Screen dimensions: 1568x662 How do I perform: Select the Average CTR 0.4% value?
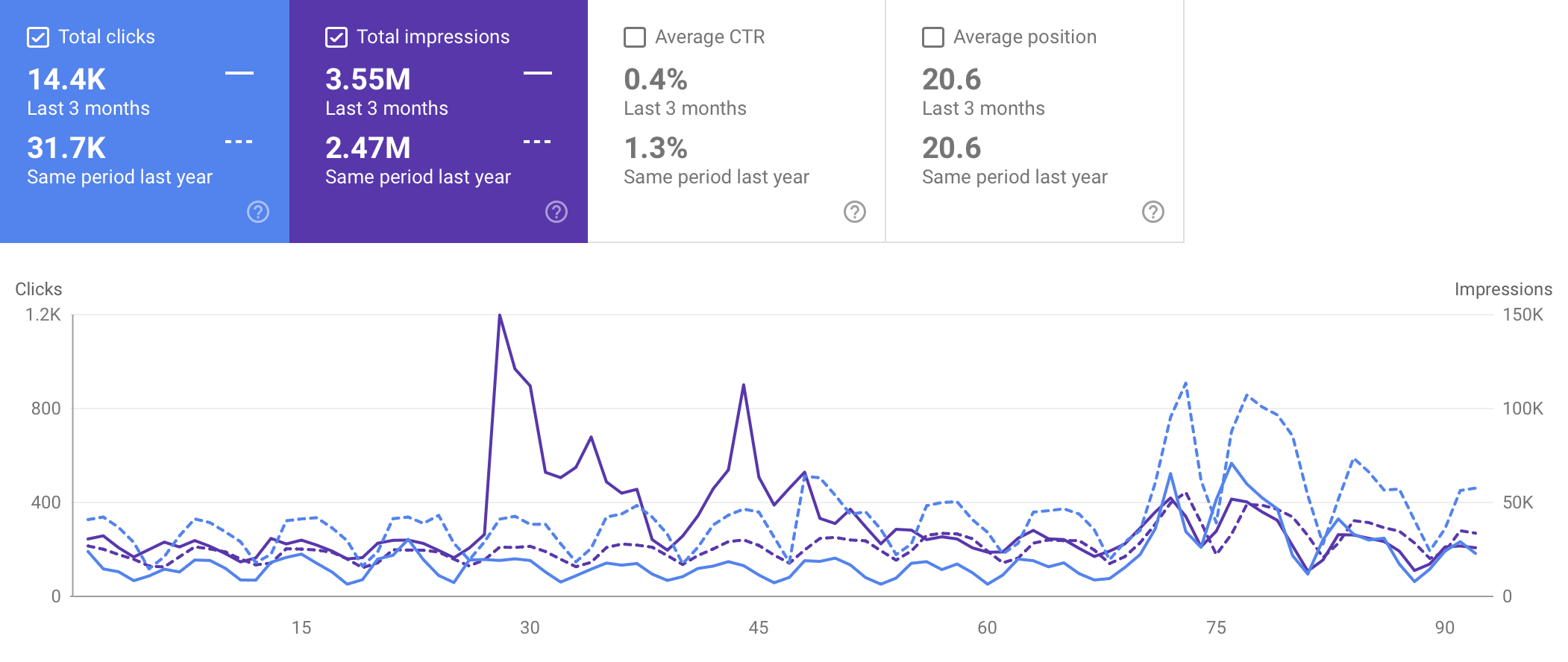(x=656, y=80)
